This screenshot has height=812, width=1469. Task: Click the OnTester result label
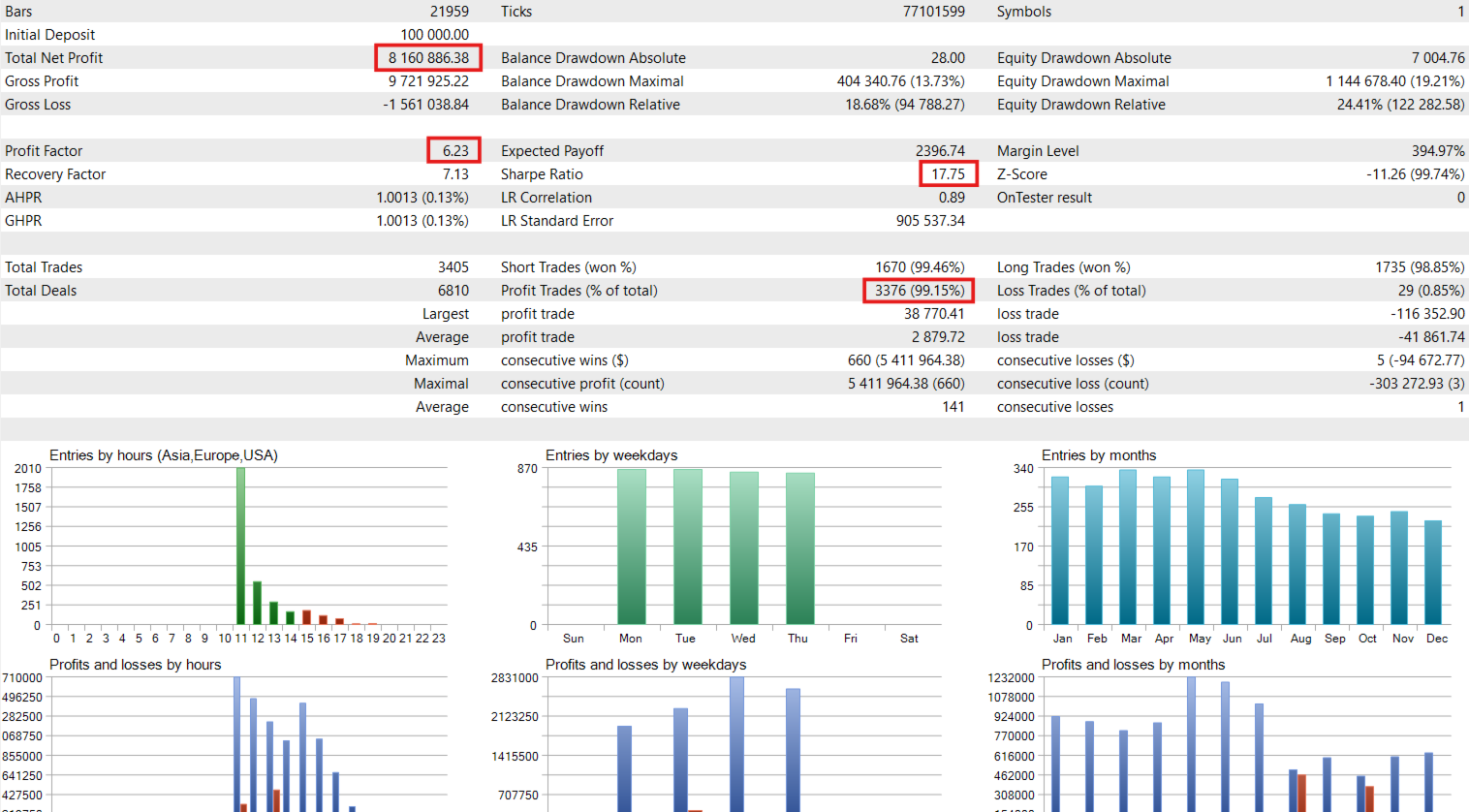[1045, 198]
